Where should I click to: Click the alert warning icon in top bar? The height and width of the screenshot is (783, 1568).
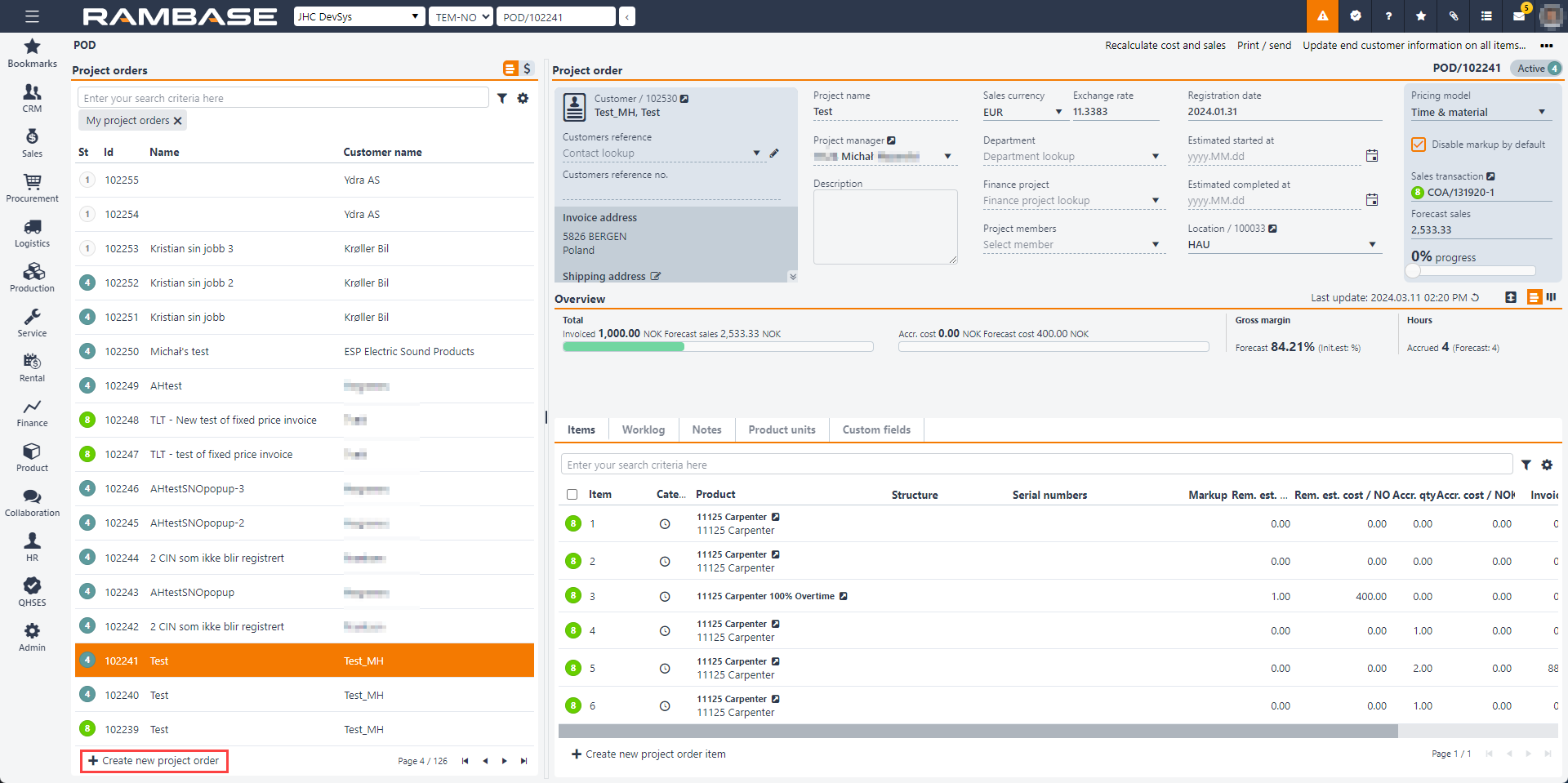click(1322, 16)
